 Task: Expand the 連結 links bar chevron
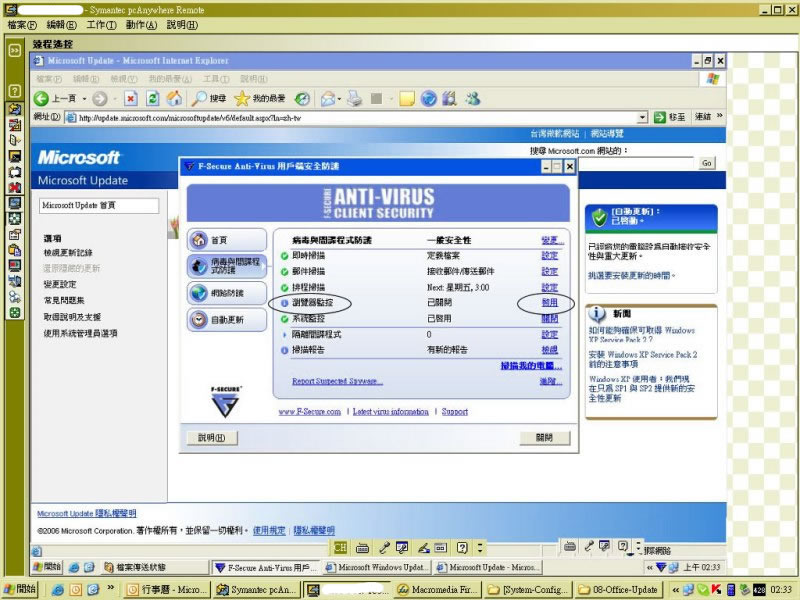click(719, 116)
